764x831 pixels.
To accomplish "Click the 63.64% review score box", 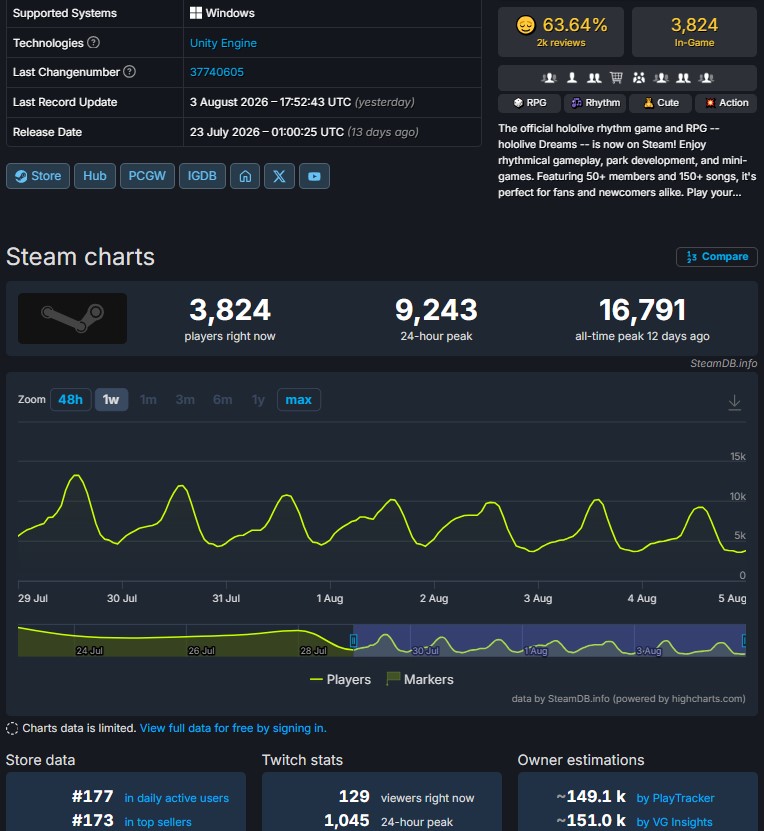I will pyautogui.click(x=561, y=32).
